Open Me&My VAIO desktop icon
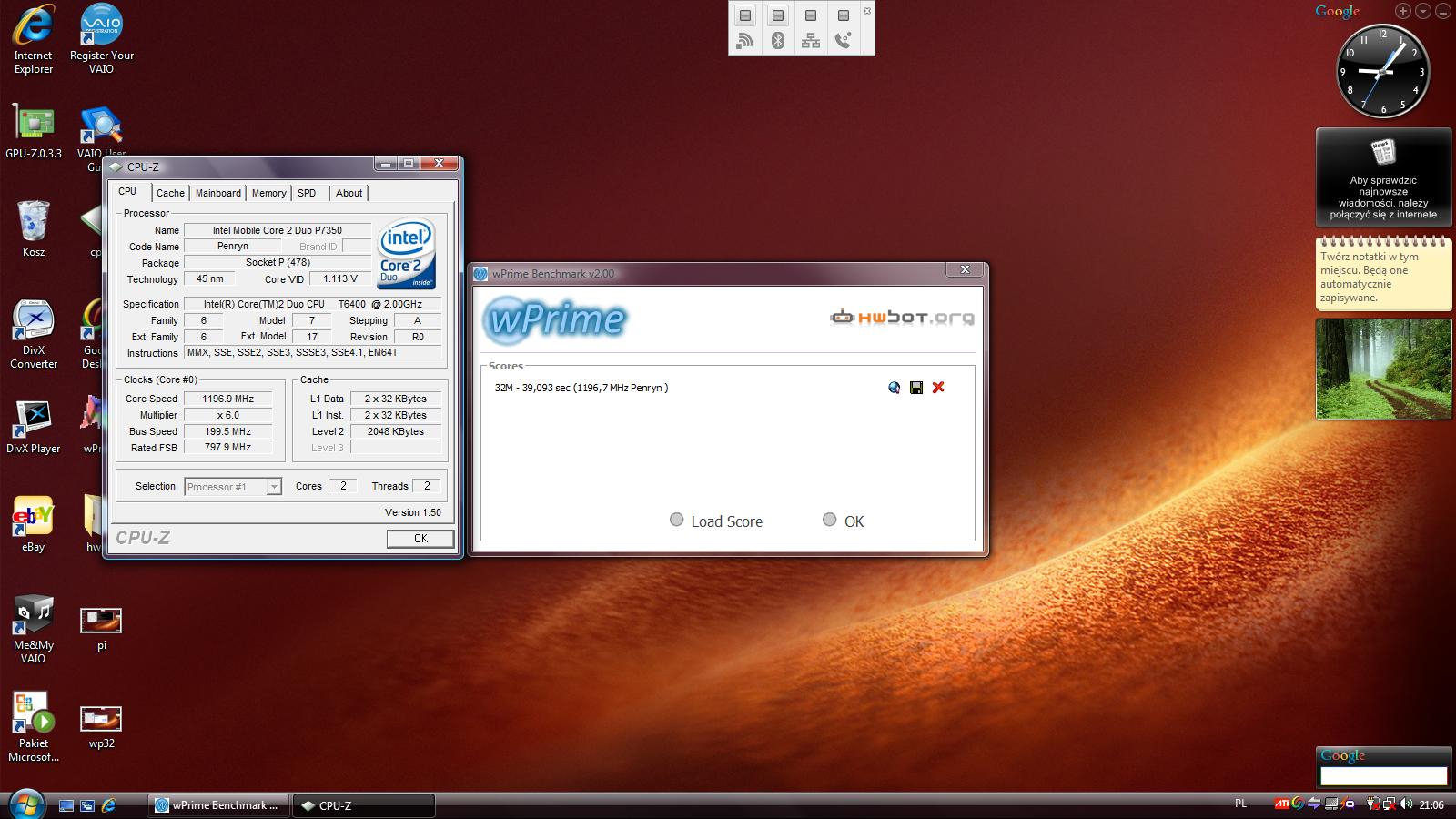Viewport: 1456px width, 819px height. tap(34, 629)
